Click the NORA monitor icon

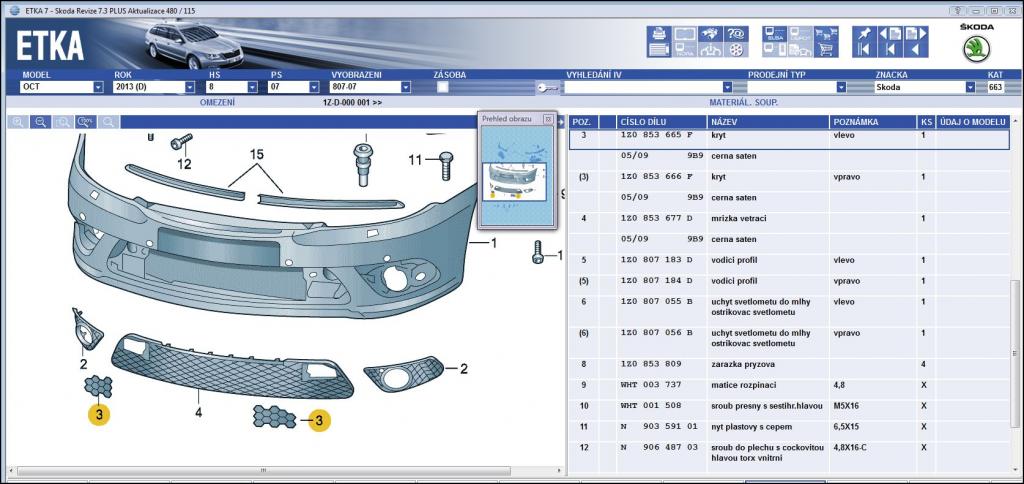pyautogui.click(x=685, y=50)
